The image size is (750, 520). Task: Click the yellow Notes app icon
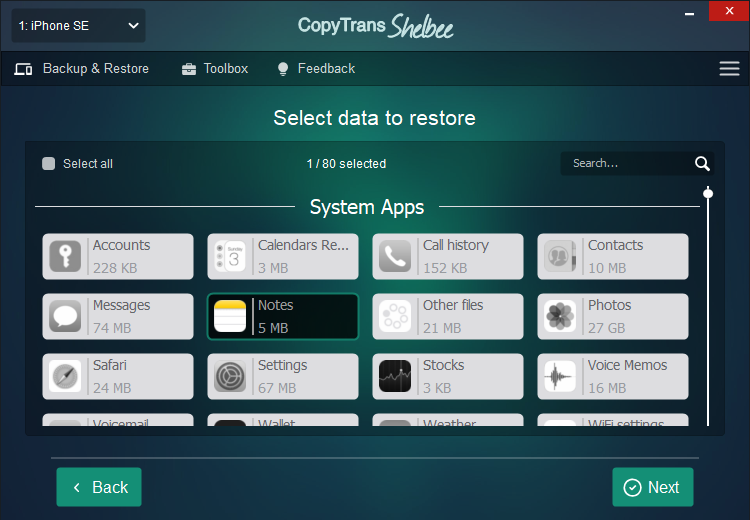point(230,316)
